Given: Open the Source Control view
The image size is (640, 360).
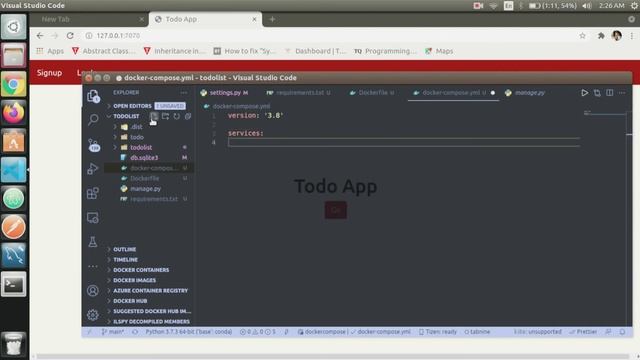Looking at the screenshot, I should coord(93,145).
